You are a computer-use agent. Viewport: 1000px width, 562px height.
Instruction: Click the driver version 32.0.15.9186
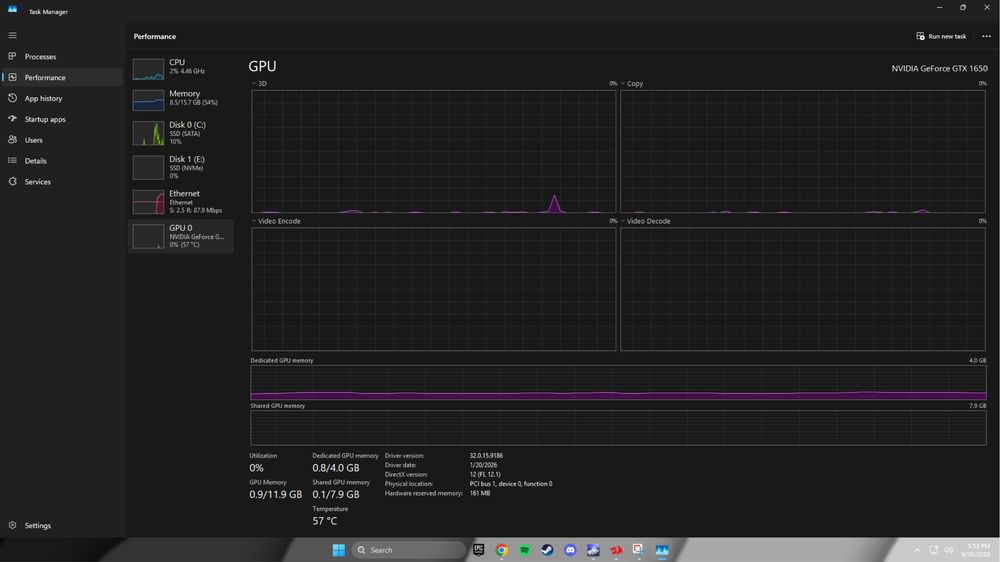(x=486, y=455)
